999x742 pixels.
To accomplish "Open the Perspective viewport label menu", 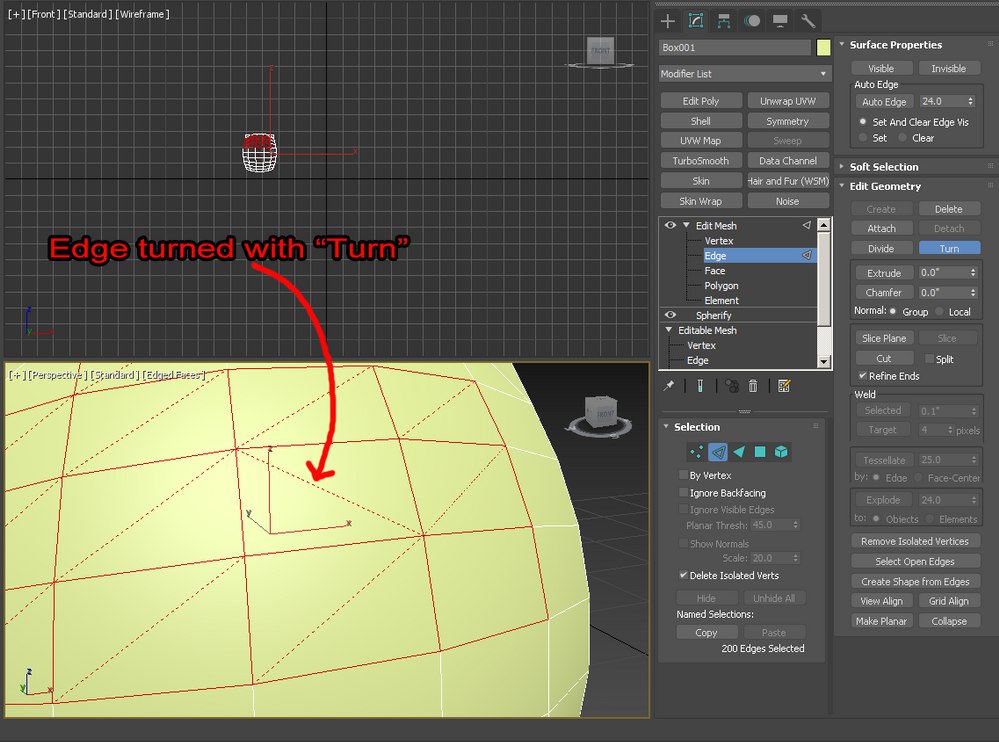I will click(x=58, y=375).
